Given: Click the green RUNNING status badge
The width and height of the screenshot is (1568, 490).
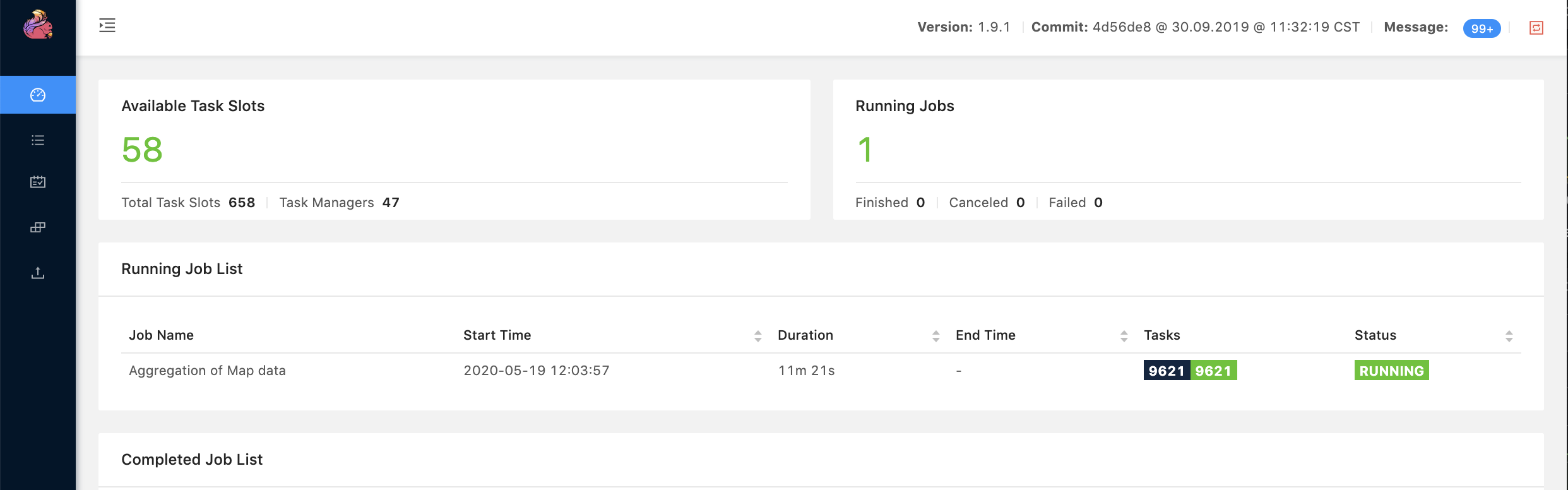Looking at the screenshot, I should coord(1391,371).
